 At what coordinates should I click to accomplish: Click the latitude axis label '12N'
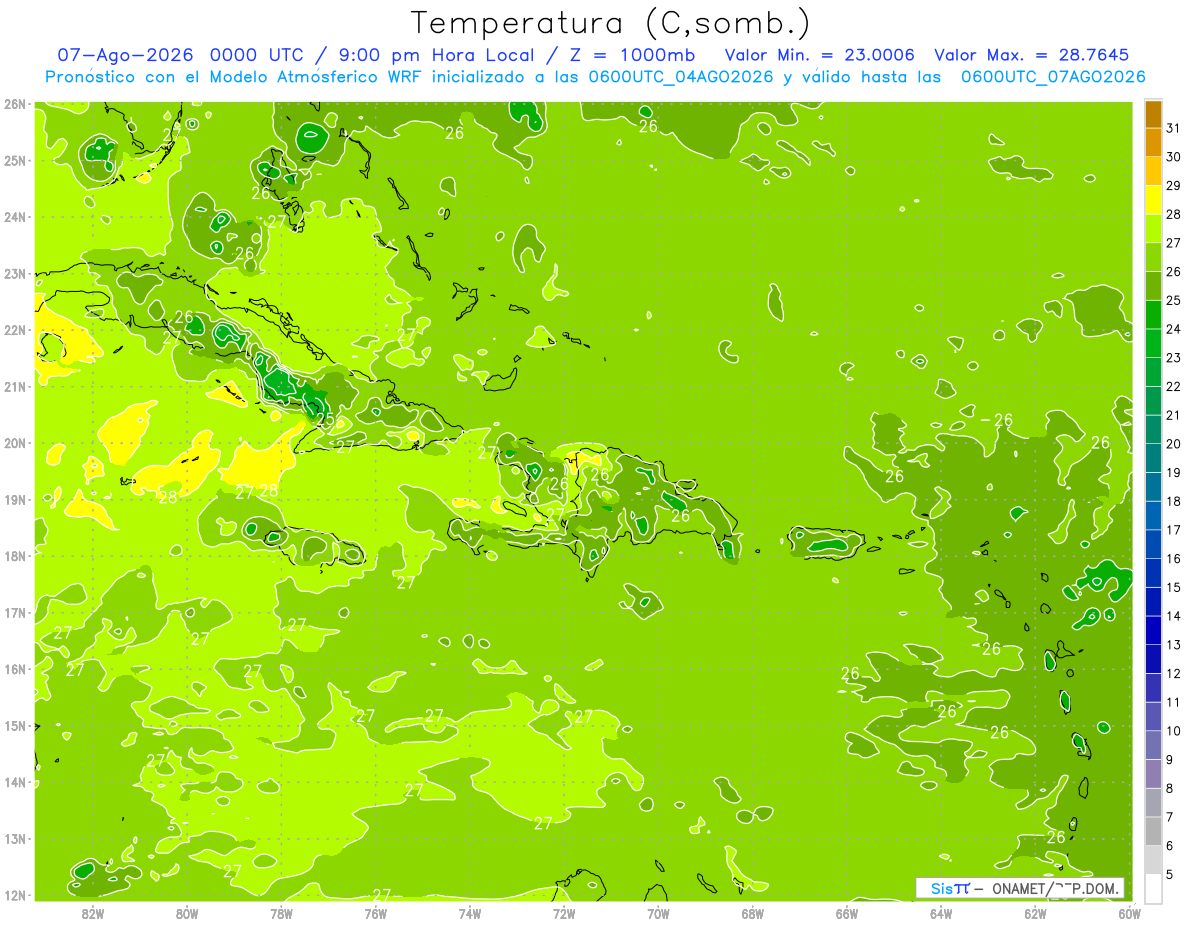[15, 895]
